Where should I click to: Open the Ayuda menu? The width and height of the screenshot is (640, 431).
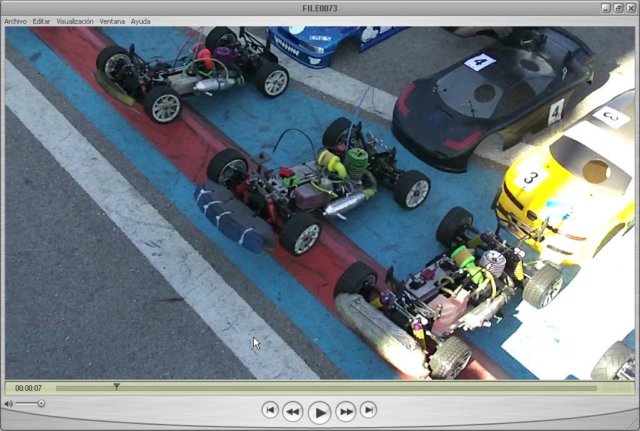coord(141,21)
